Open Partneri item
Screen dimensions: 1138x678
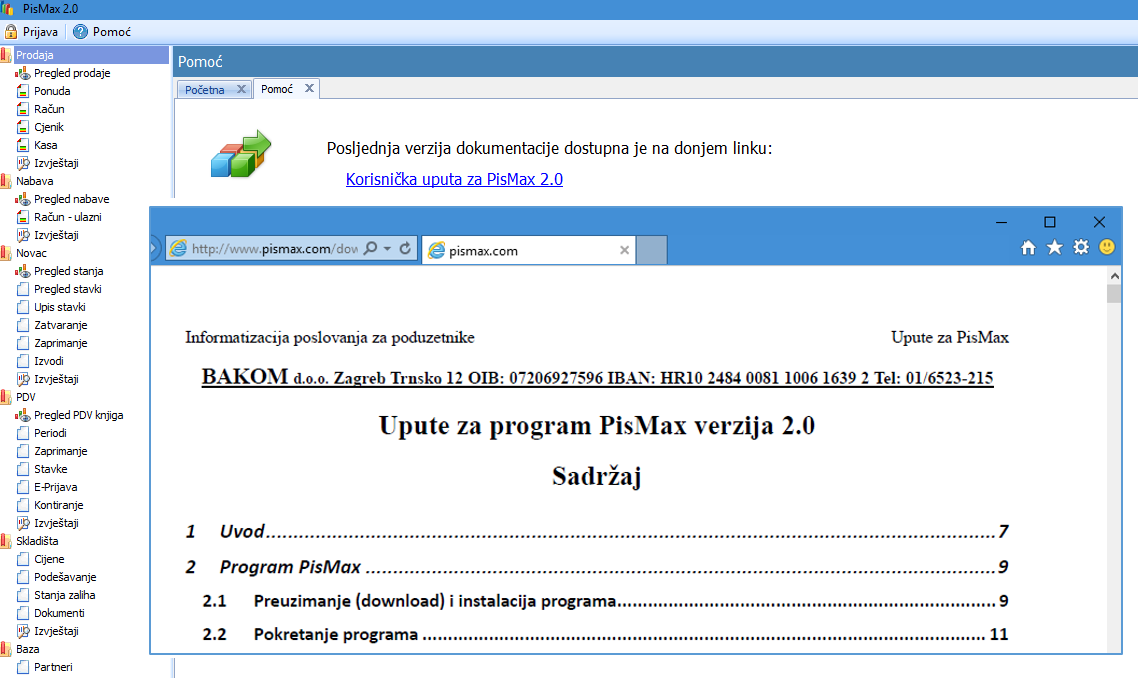[53, 667]
